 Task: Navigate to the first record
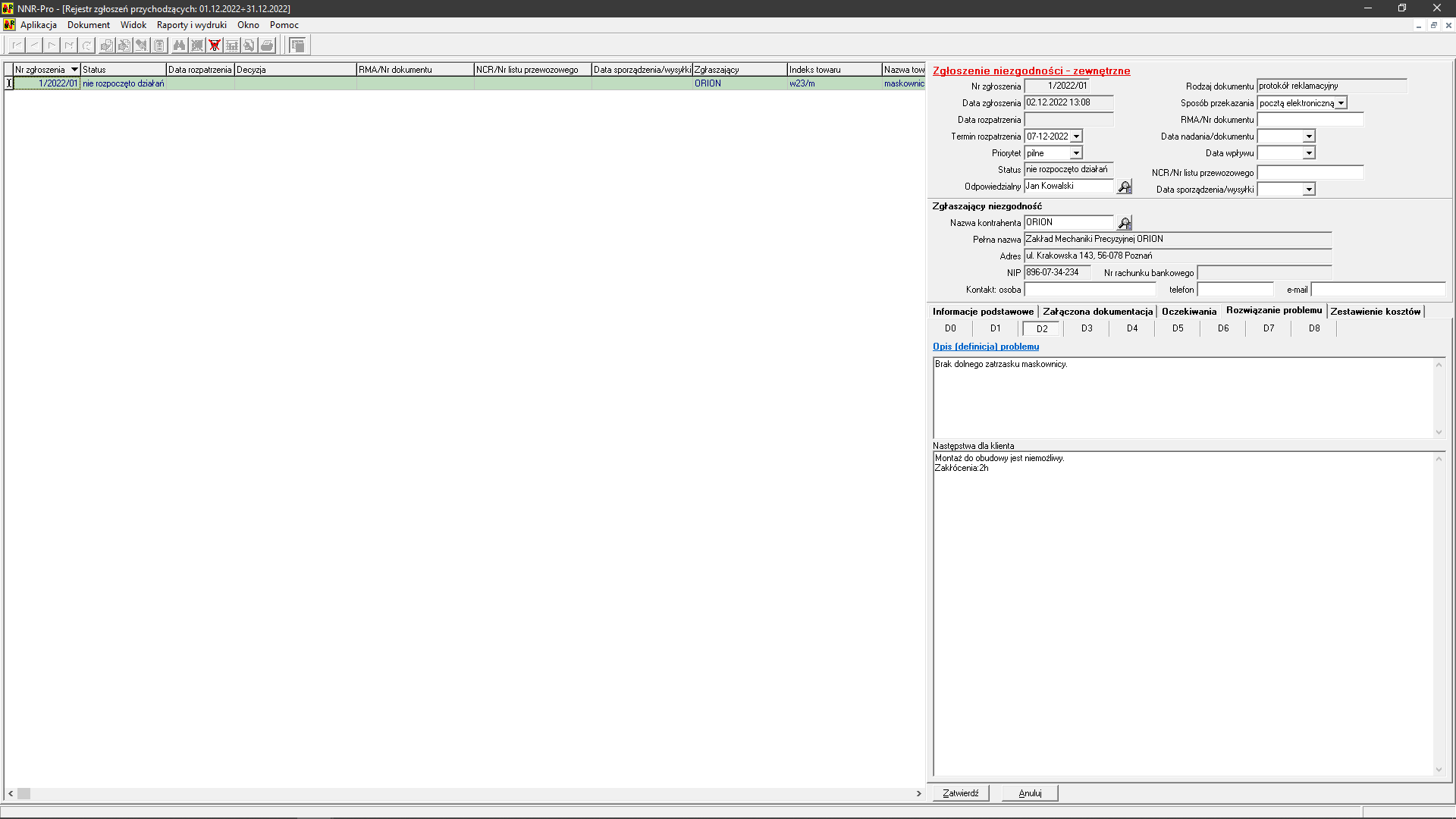point(16,45)
